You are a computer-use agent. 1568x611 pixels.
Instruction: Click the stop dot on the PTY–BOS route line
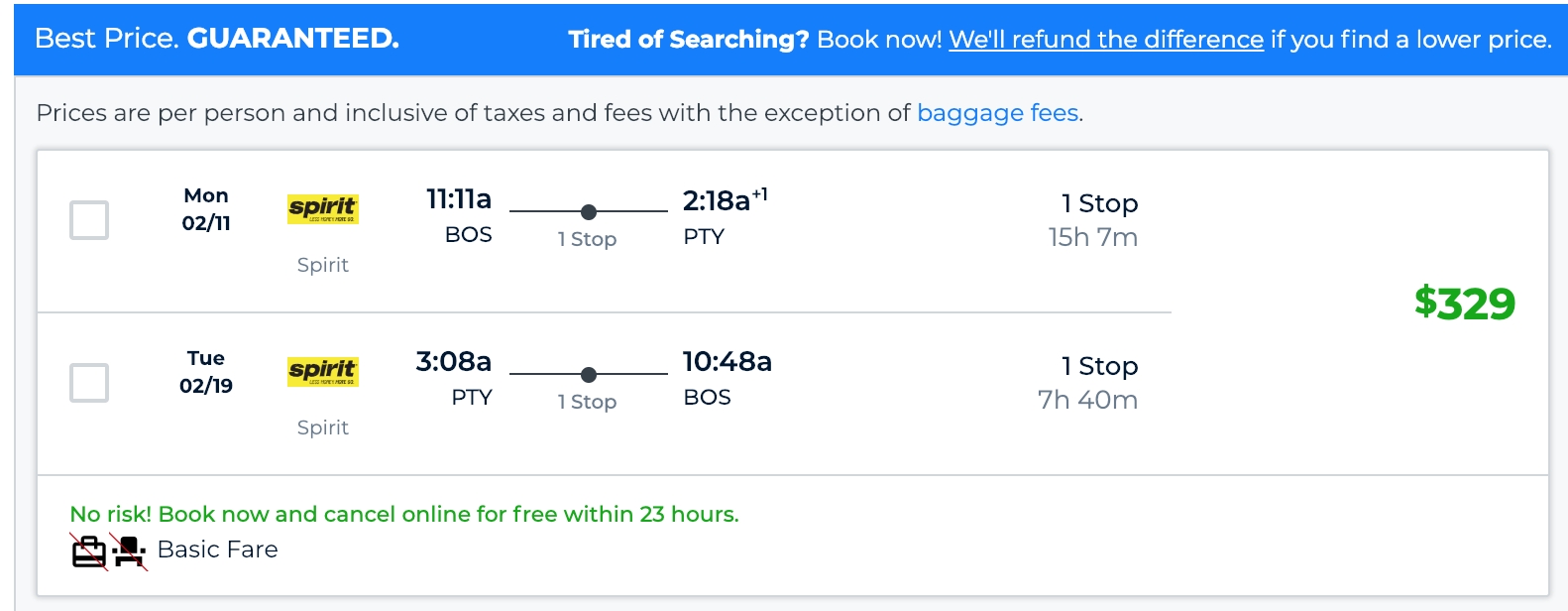pyautogui.click(x=589, y=374)
